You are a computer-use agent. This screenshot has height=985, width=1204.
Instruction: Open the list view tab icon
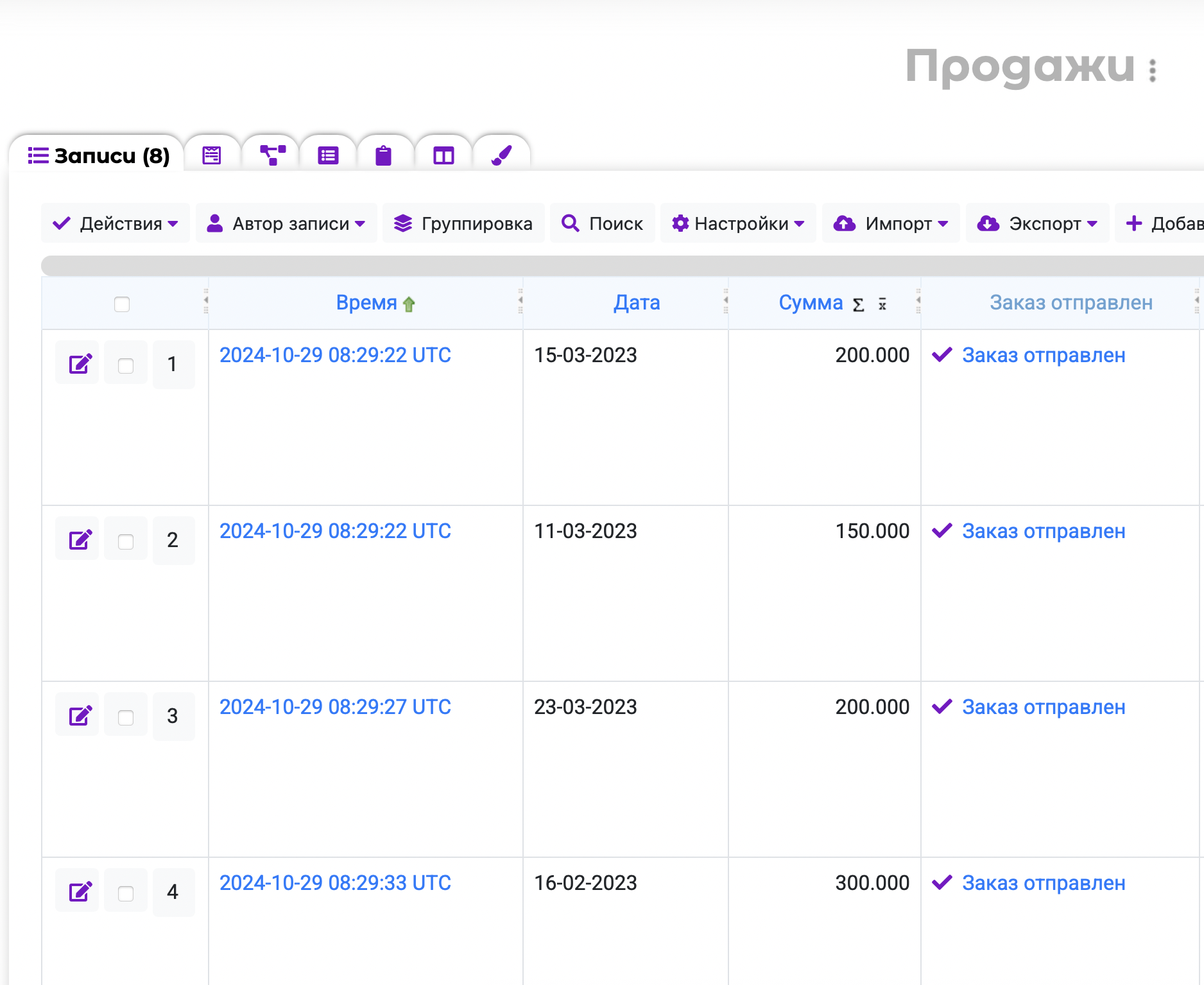click(x=328, y=155)
